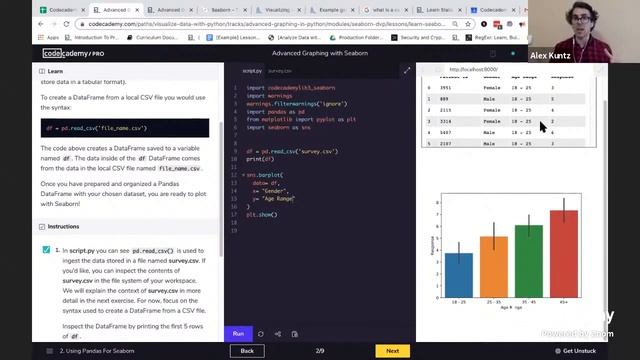
Task: Click the browser address bar URL
Action: [267, 24]
